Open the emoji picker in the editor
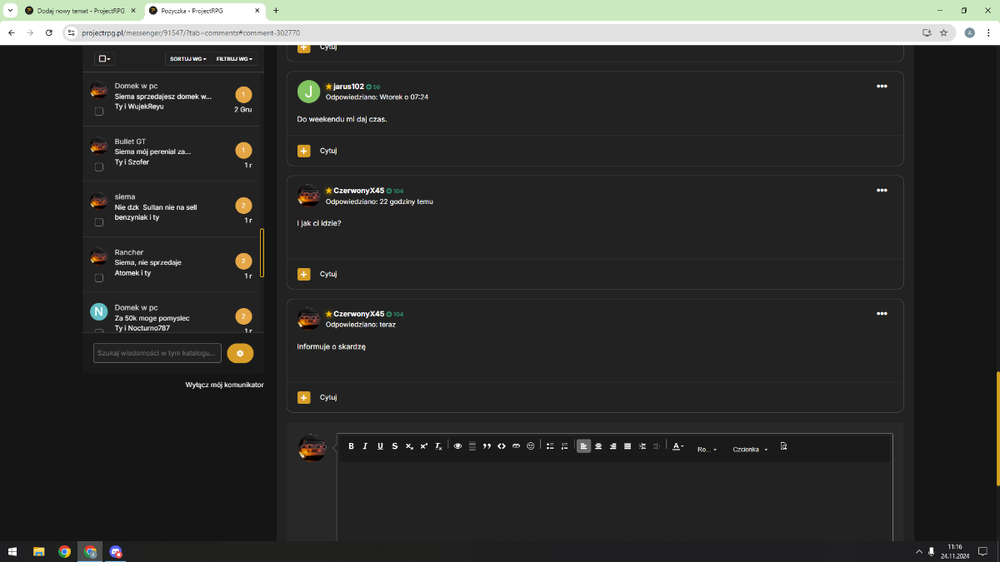Image resolution: width=1000 pixels, height=562 pixels. (531, 447)
